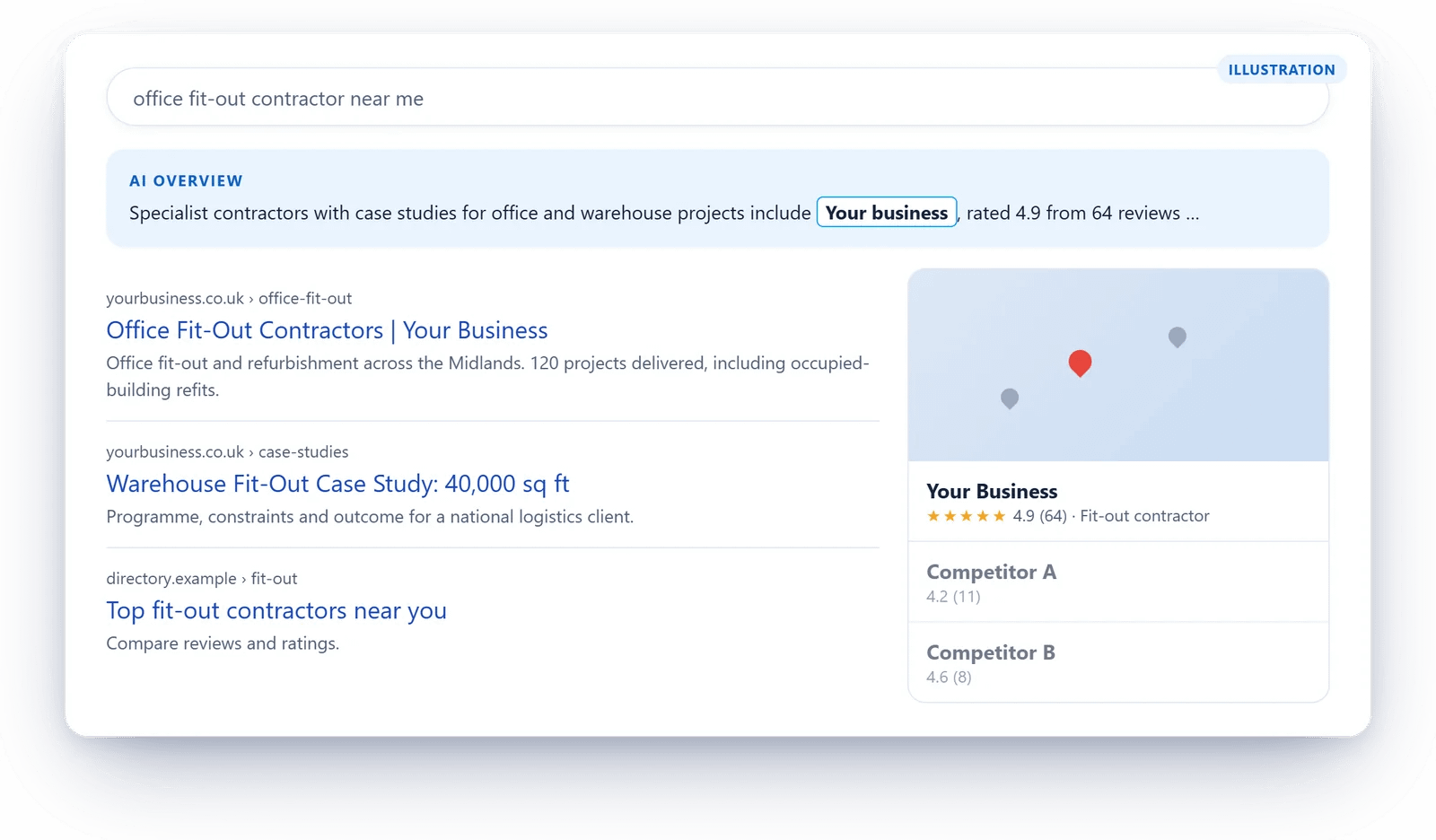Click the lower-left gray map pin
The height and width of the screenshot is (840, 1436).
point(1010,398)
